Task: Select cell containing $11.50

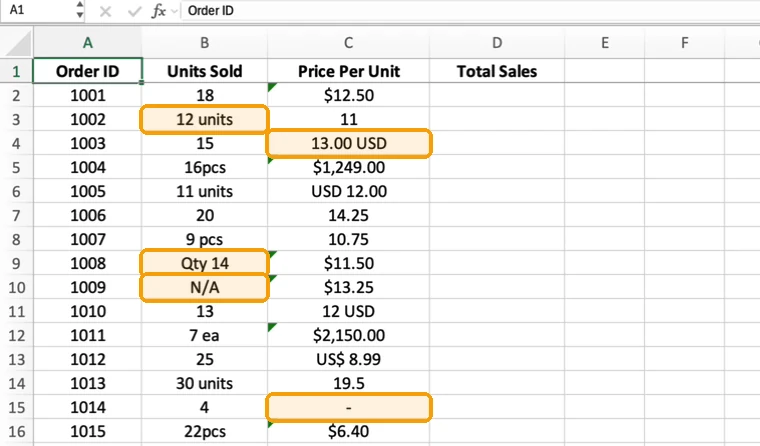Action: tap(348, 263)
